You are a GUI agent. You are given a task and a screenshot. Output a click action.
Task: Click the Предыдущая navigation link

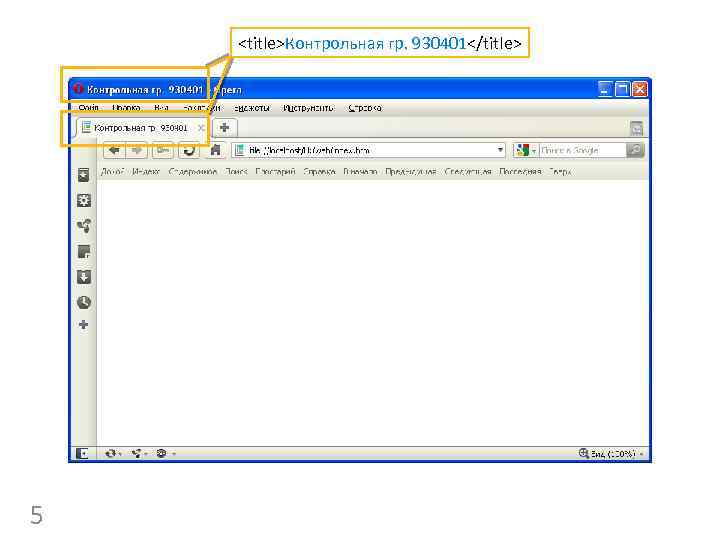(x=411, y=172)
